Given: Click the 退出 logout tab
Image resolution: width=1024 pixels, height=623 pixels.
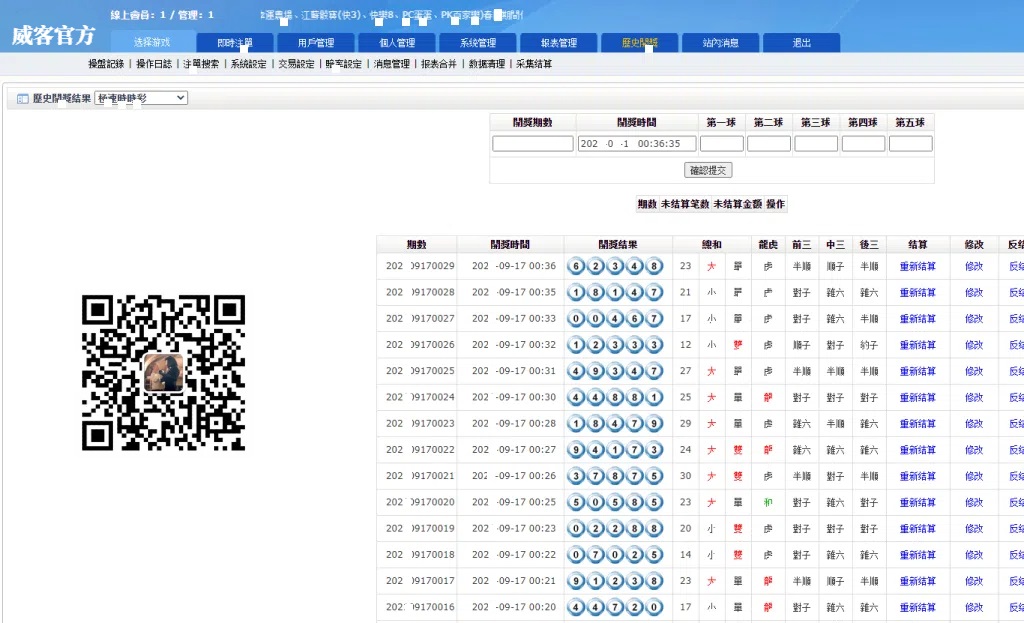Looking at the screenshot, I should [x=802, y=42].
